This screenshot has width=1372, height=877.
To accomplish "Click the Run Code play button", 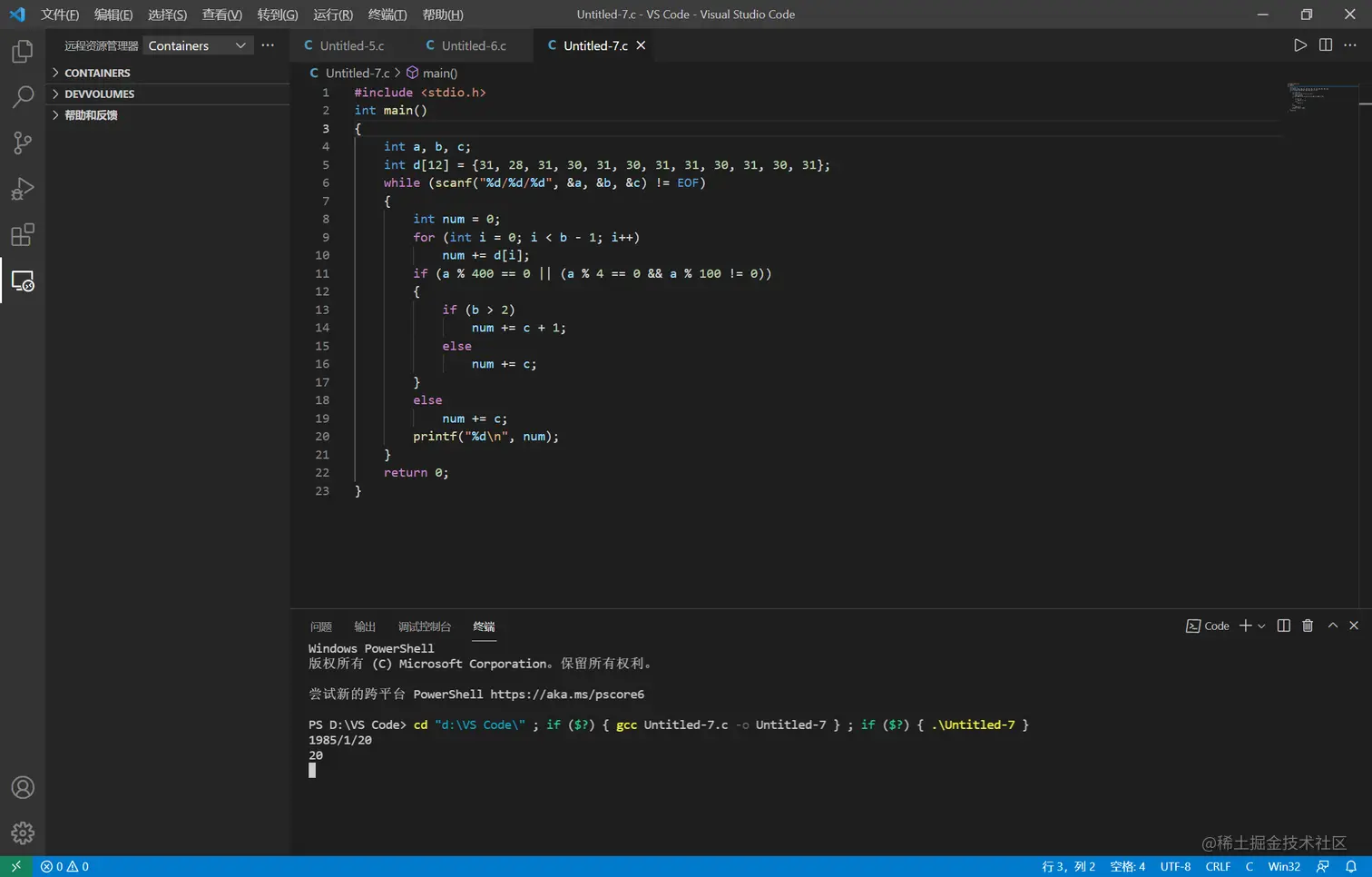I will (1299, 45).
